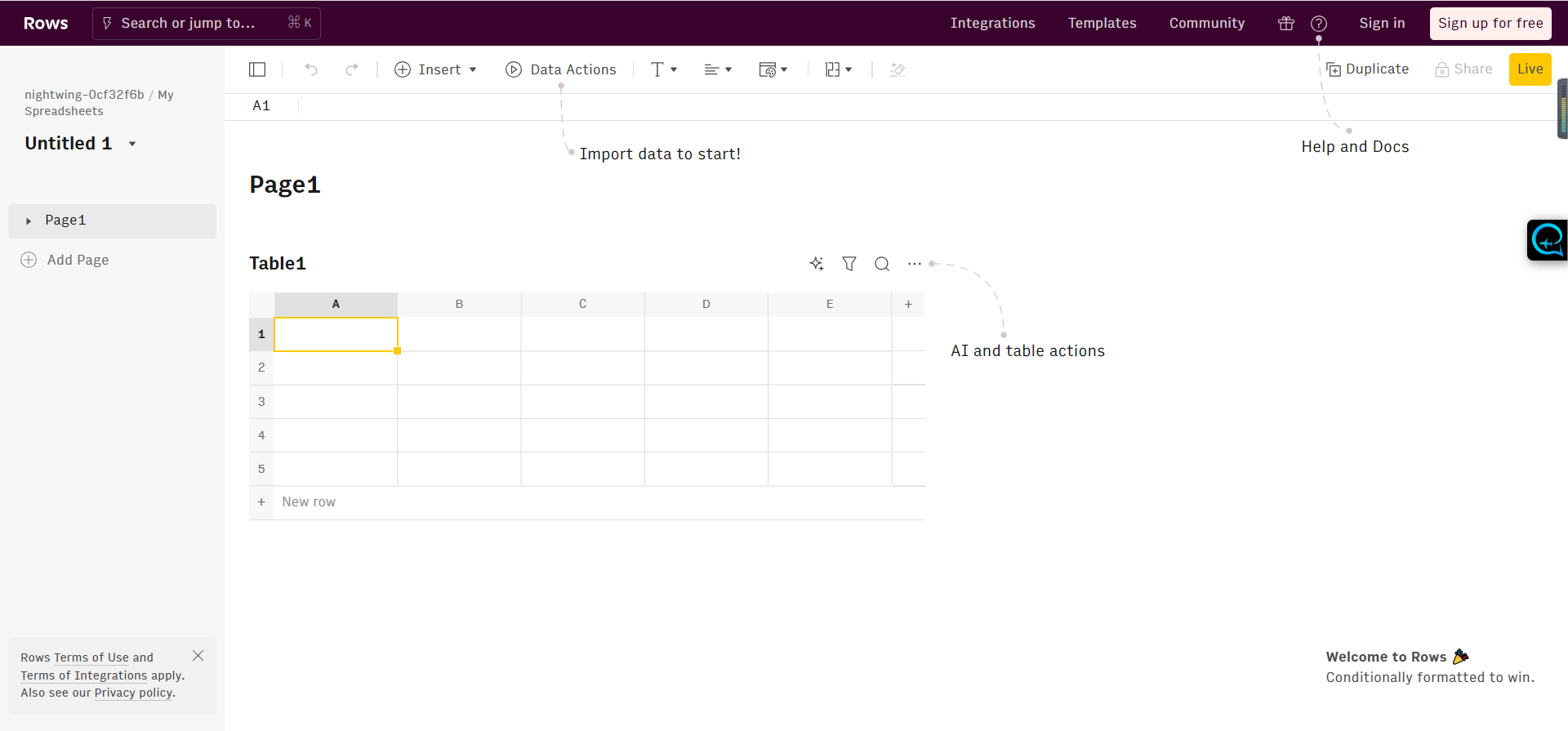Open the Integrations menu item
1568x731 pixels.
992,24
